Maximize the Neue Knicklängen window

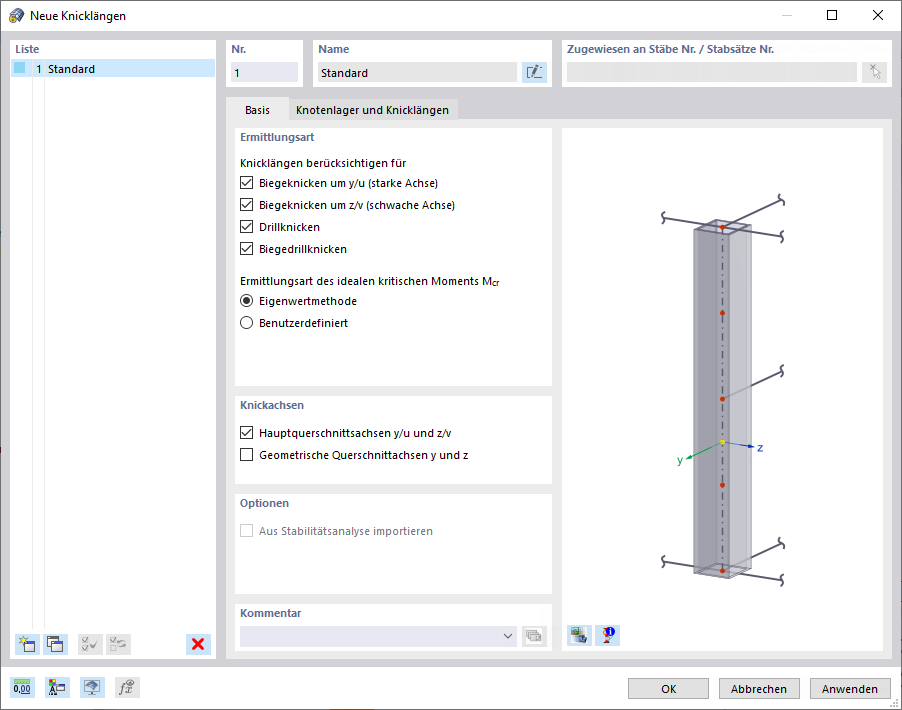[832, 15]
